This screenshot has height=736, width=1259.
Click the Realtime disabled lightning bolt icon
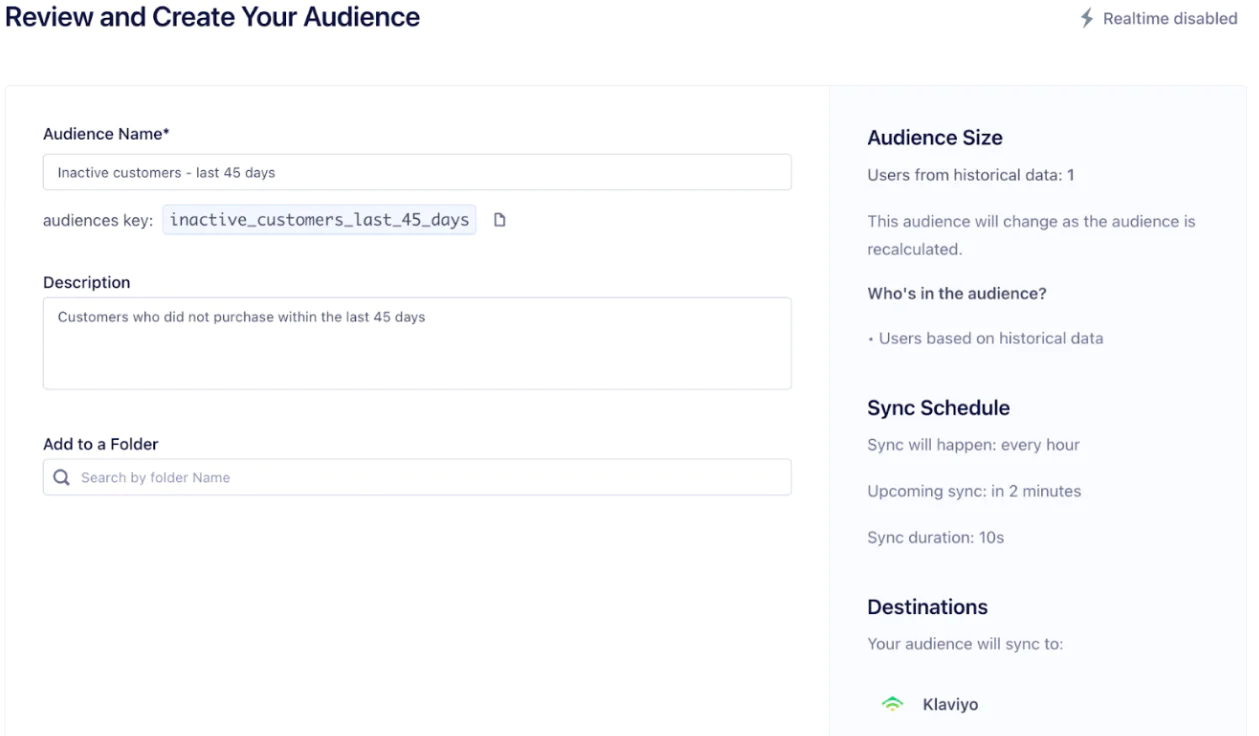click(x=1087, y=18)
